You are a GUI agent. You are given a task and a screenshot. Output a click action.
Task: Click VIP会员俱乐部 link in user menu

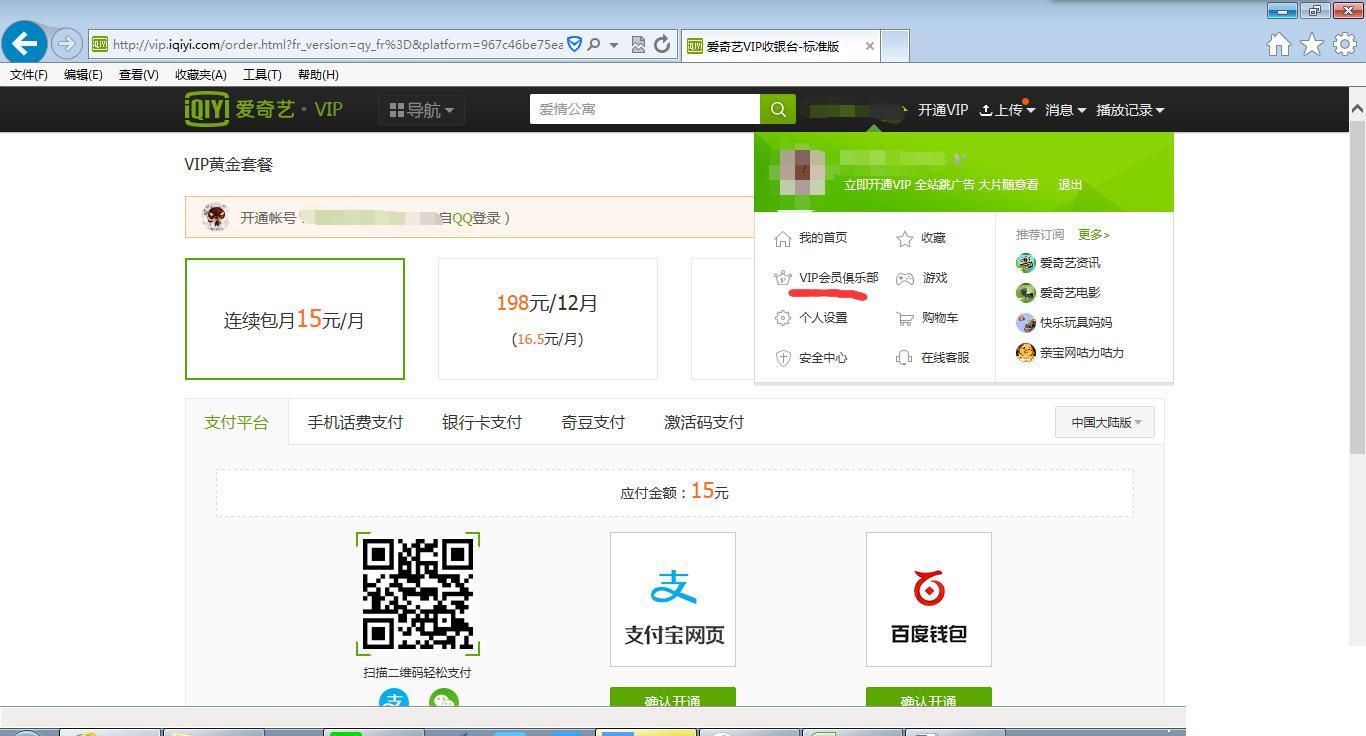[x=838, y=278]
